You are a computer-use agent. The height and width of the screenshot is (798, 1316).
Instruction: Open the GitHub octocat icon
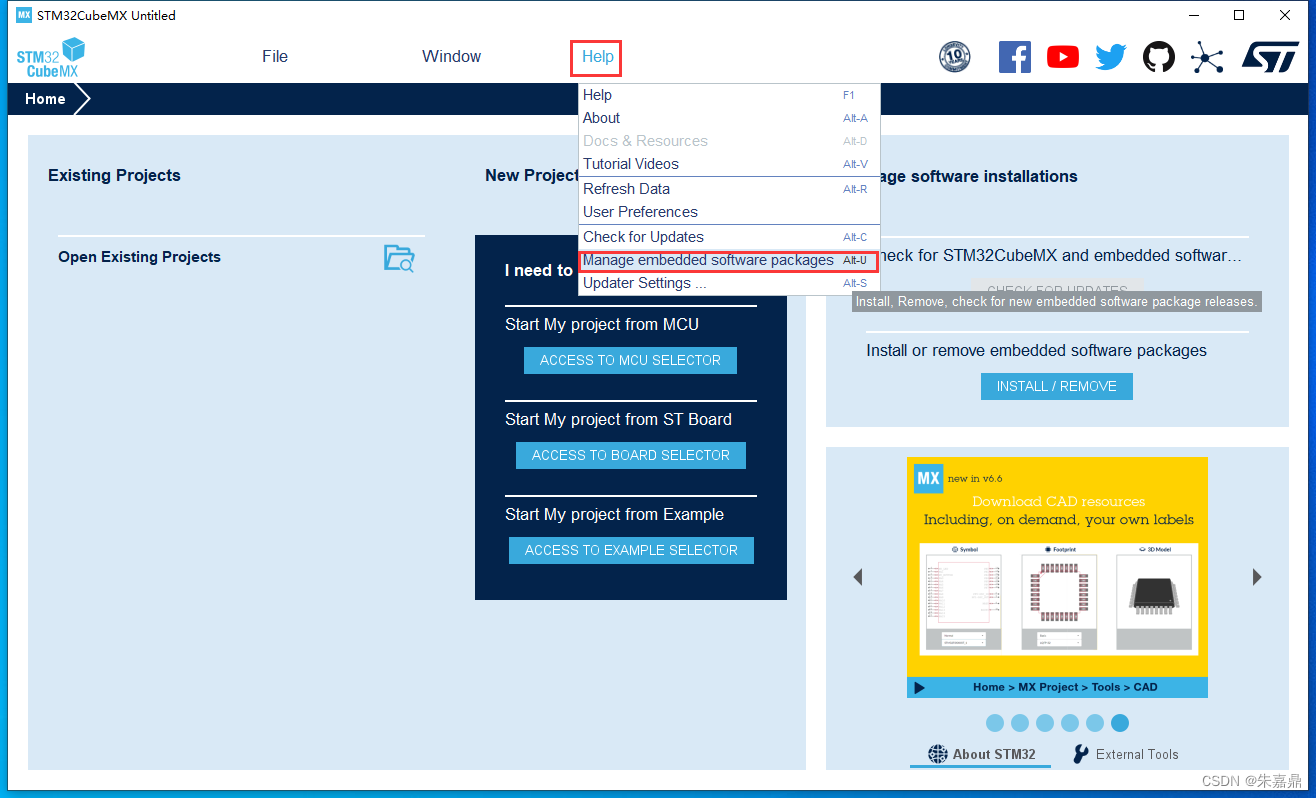[x=1159, y=57]
